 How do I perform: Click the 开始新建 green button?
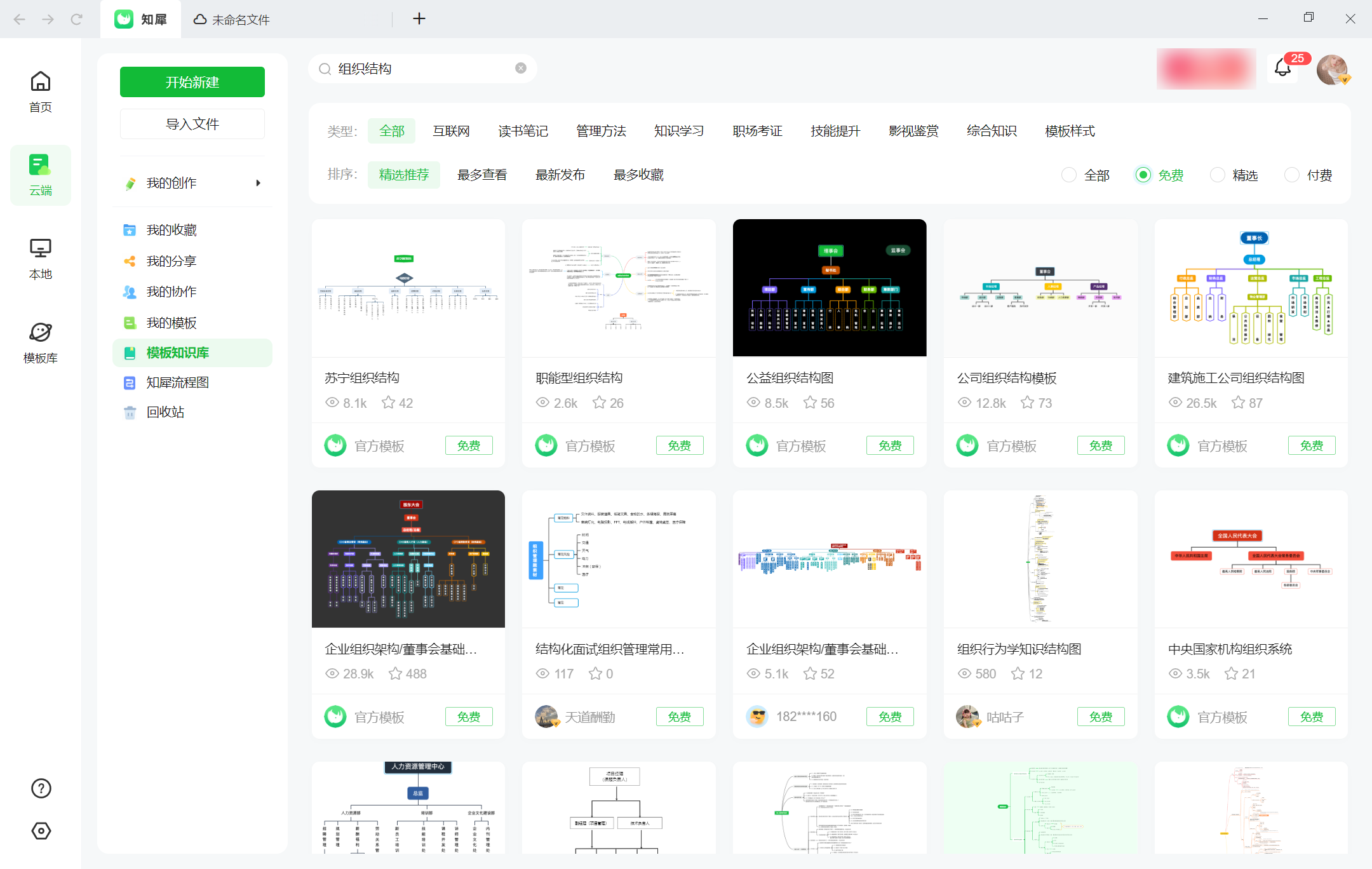192,82
